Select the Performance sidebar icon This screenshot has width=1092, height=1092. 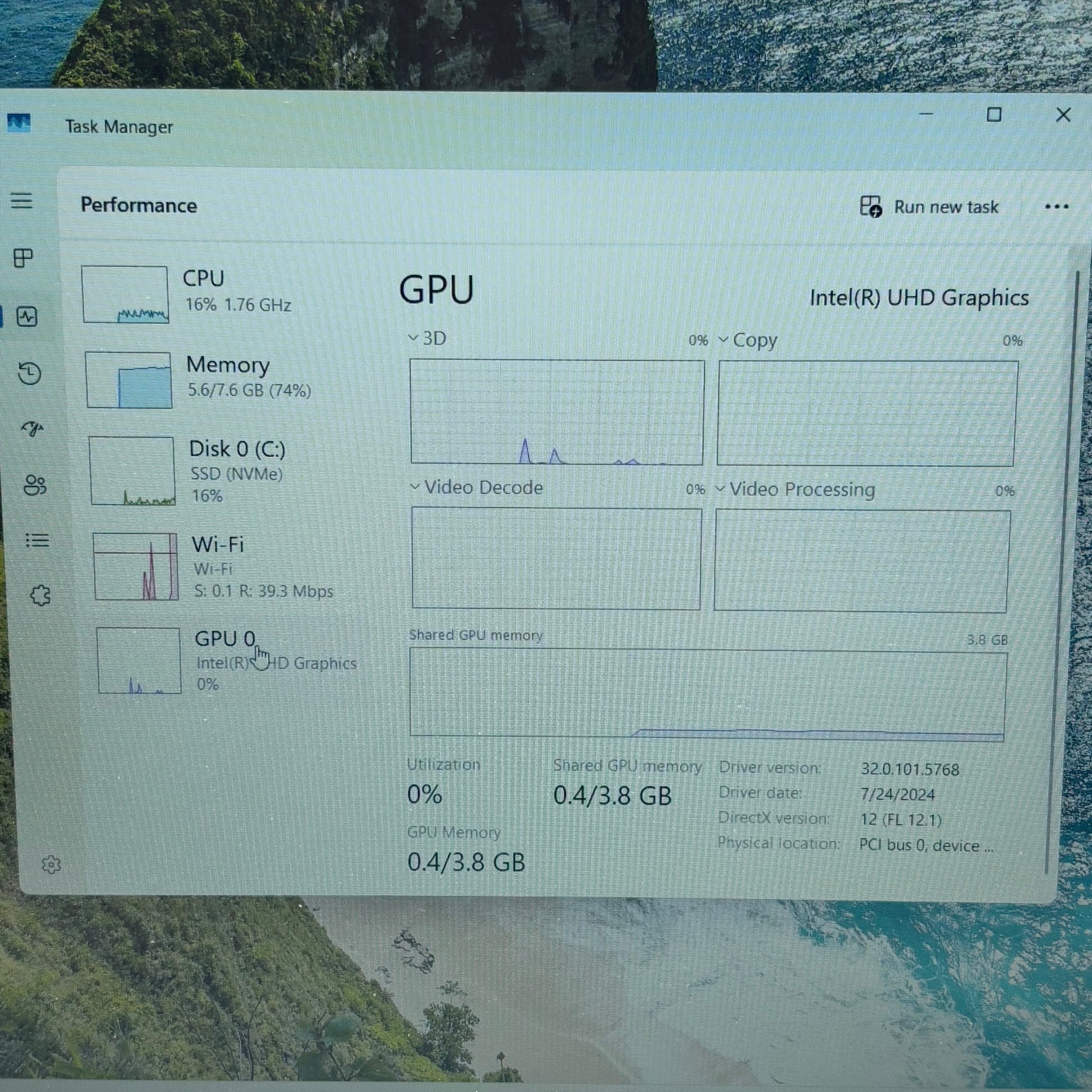coord(27,316)
